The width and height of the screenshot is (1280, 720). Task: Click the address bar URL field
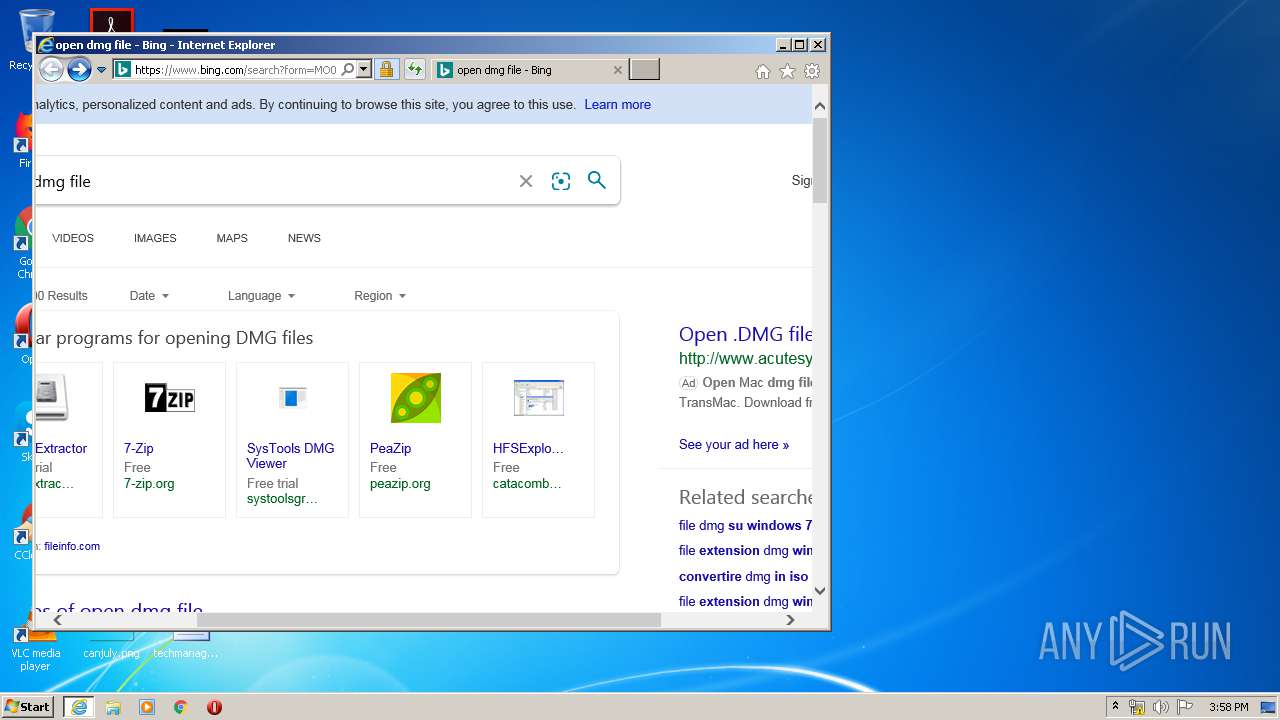[234, 70]
